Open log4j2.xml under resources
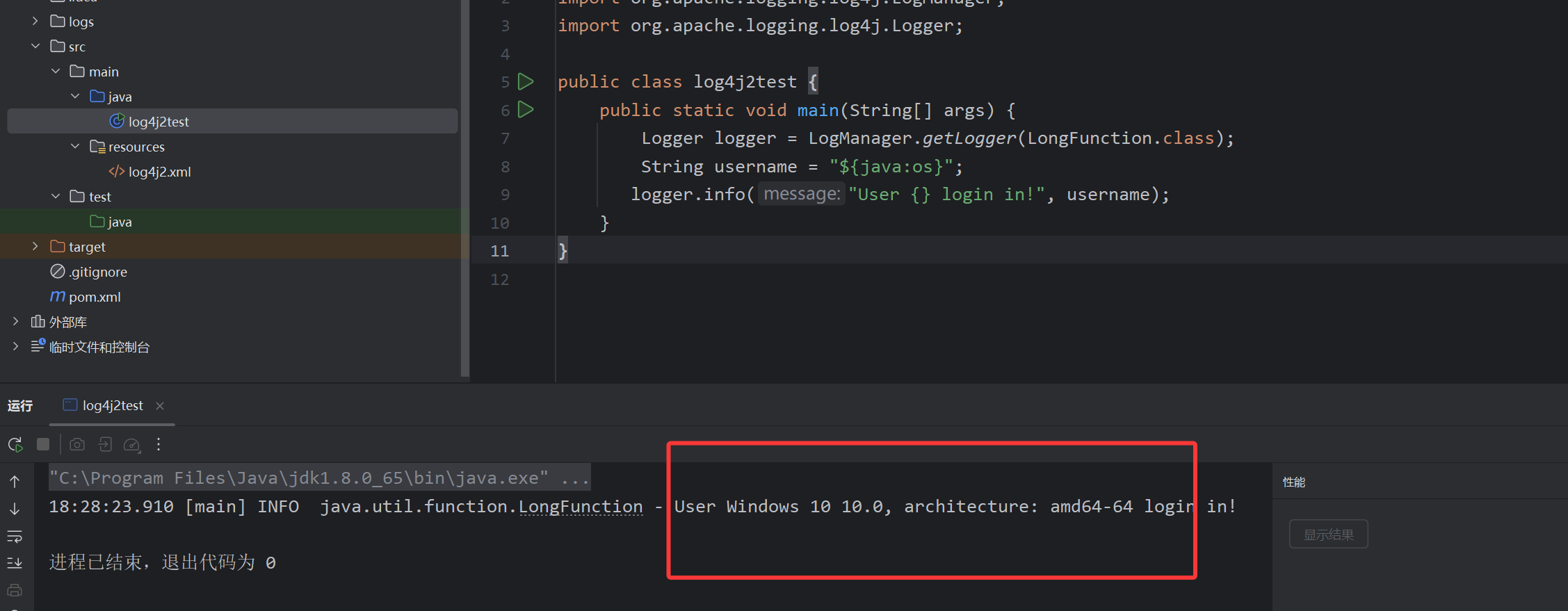 click(159, 172)
